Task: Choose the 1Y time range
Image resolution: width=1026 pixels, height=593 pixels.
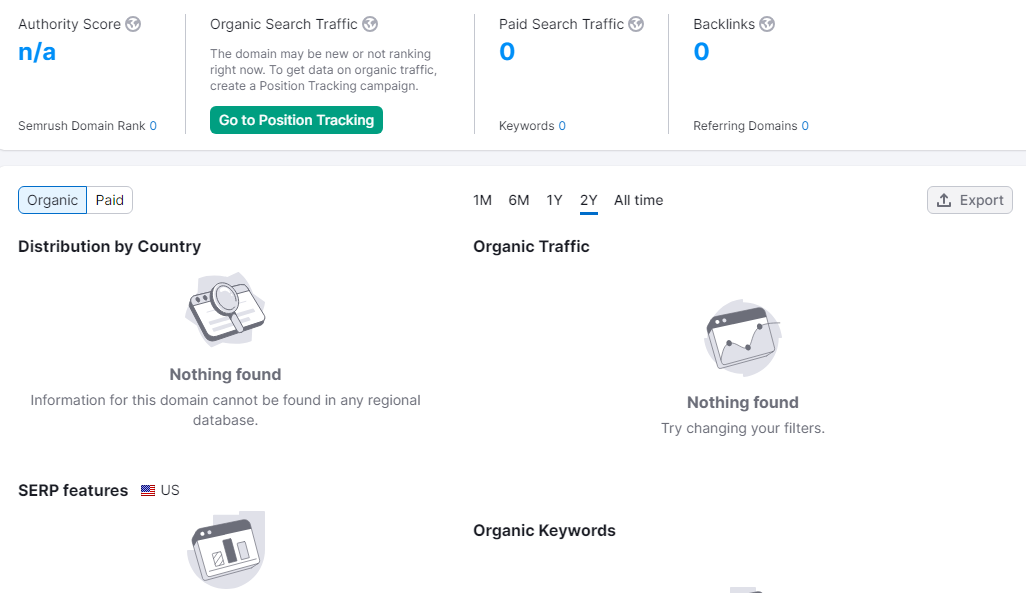Action: pyautogui.click(x=554, y=200)
